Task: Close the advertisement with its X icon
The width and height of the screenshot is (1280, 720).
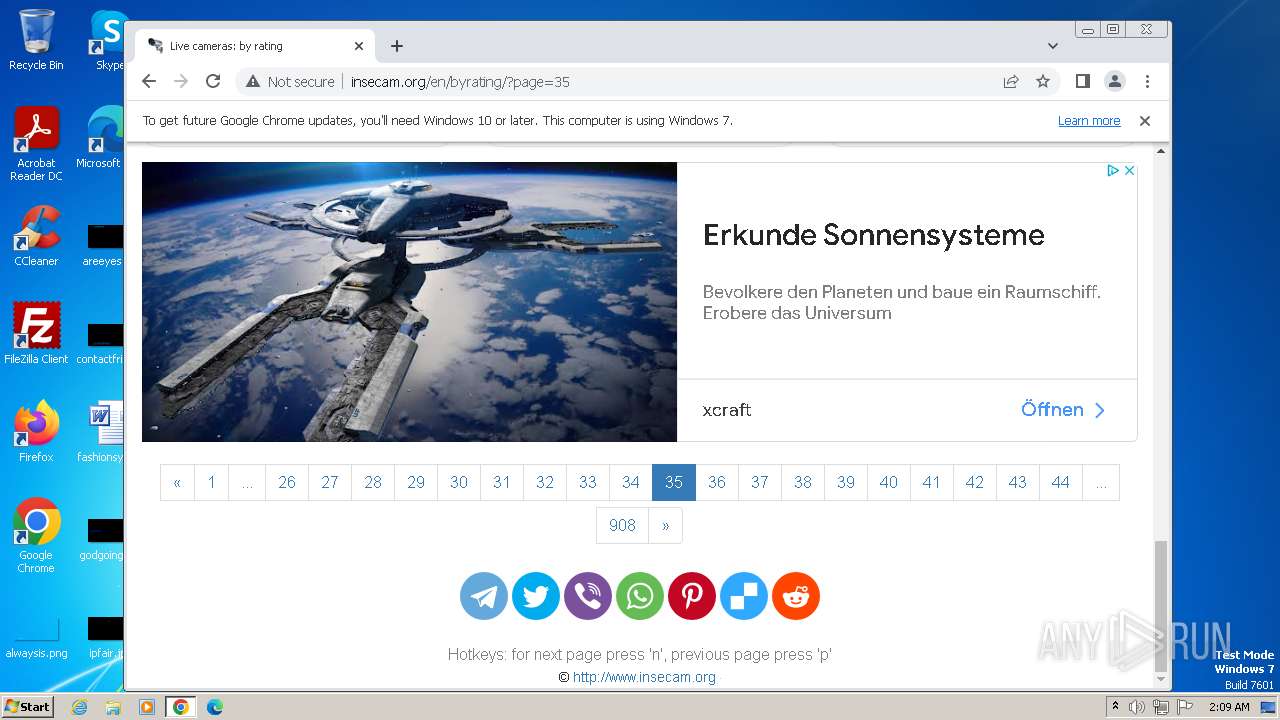Action: [x=1129, y=171]
